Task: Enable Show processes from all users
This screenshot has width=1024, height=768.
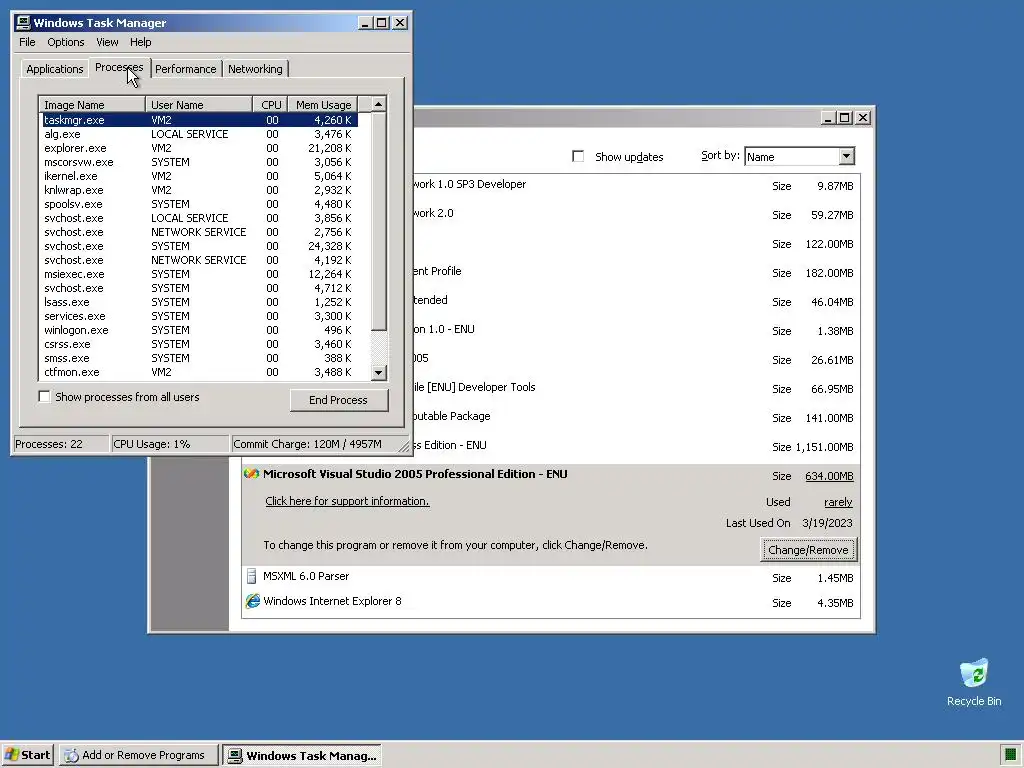Action: tap(44, 397)
